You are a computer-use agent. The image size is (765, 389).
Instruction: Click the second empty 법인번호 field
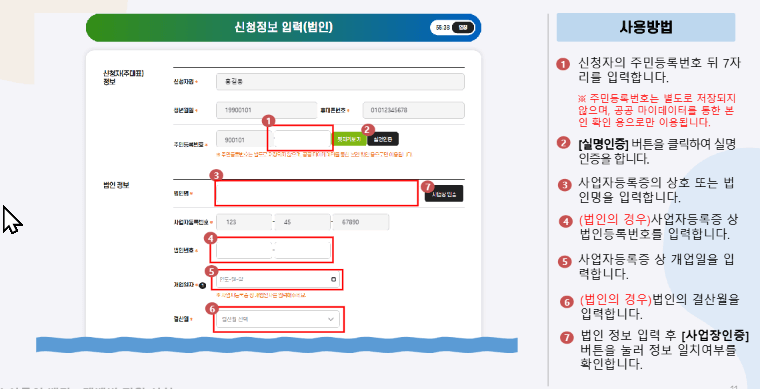302,250
